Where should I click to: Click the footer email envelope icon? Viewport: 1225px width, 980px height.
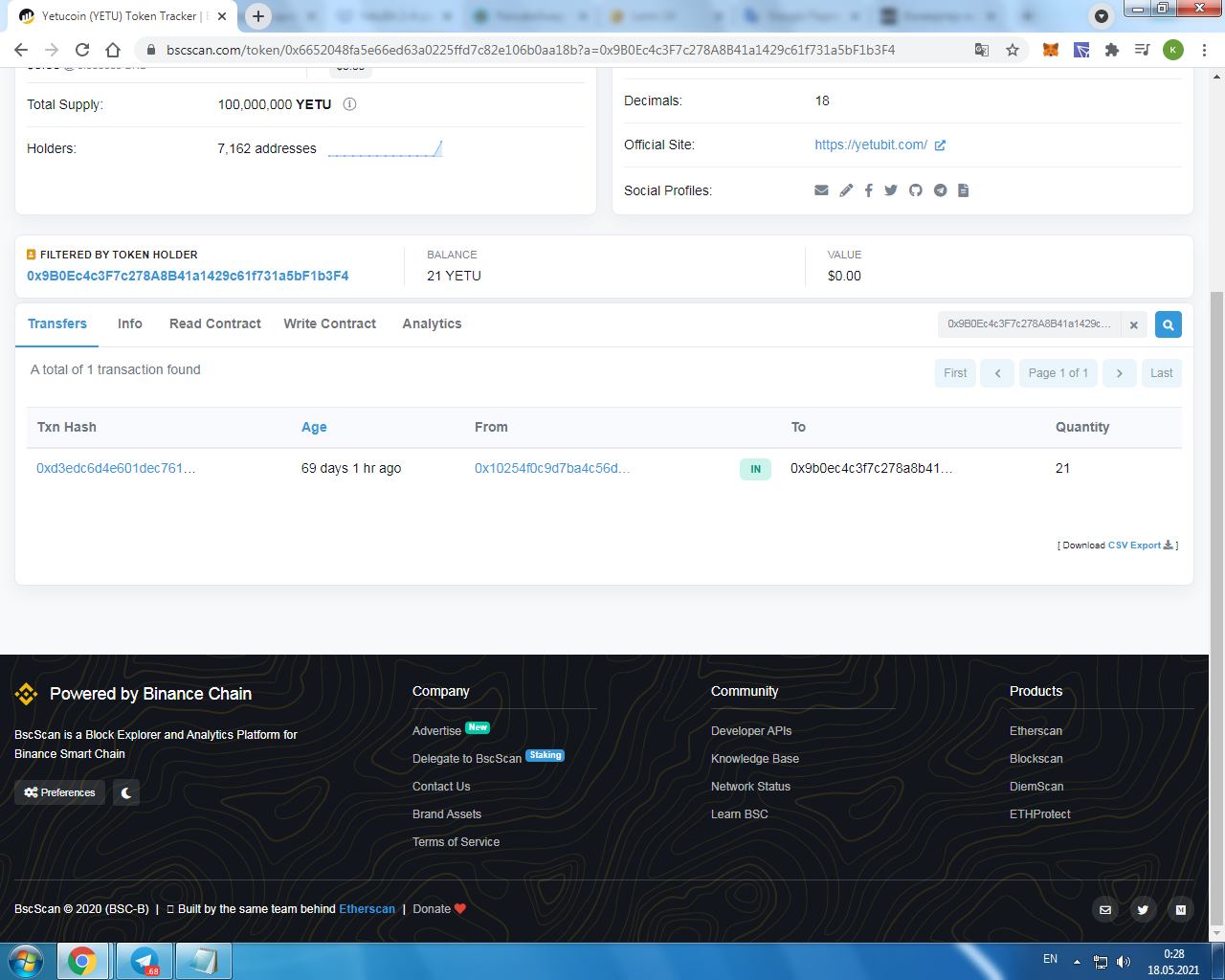point(1105,910)
